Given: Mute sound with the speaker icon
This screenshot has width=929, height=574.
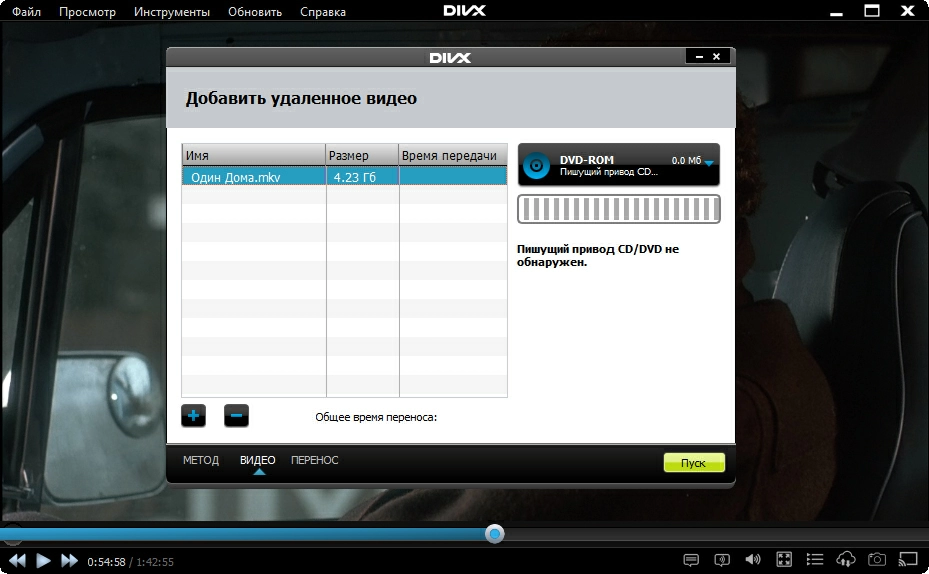Looking at the screenshot, I should pos(752,560).
